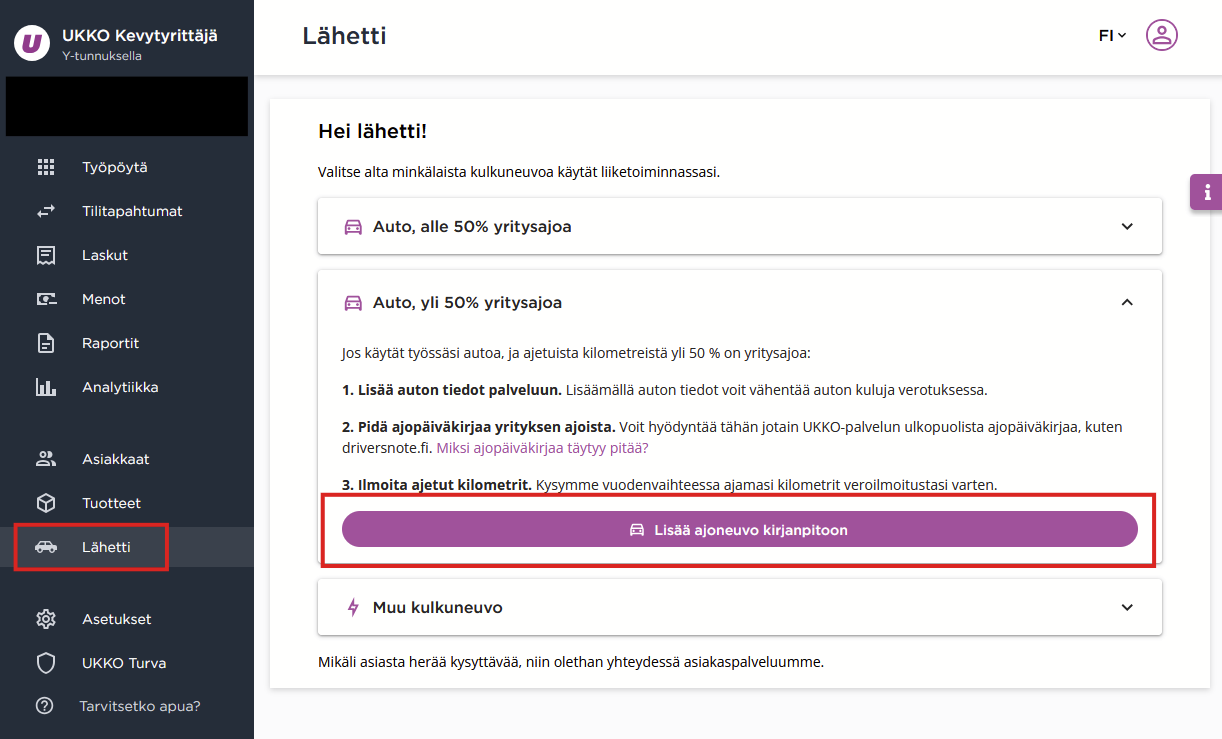Collapse the Auto, yli 50% yritysajoa section
Screen dimensions: 1222x739
(x=740, y=302)
